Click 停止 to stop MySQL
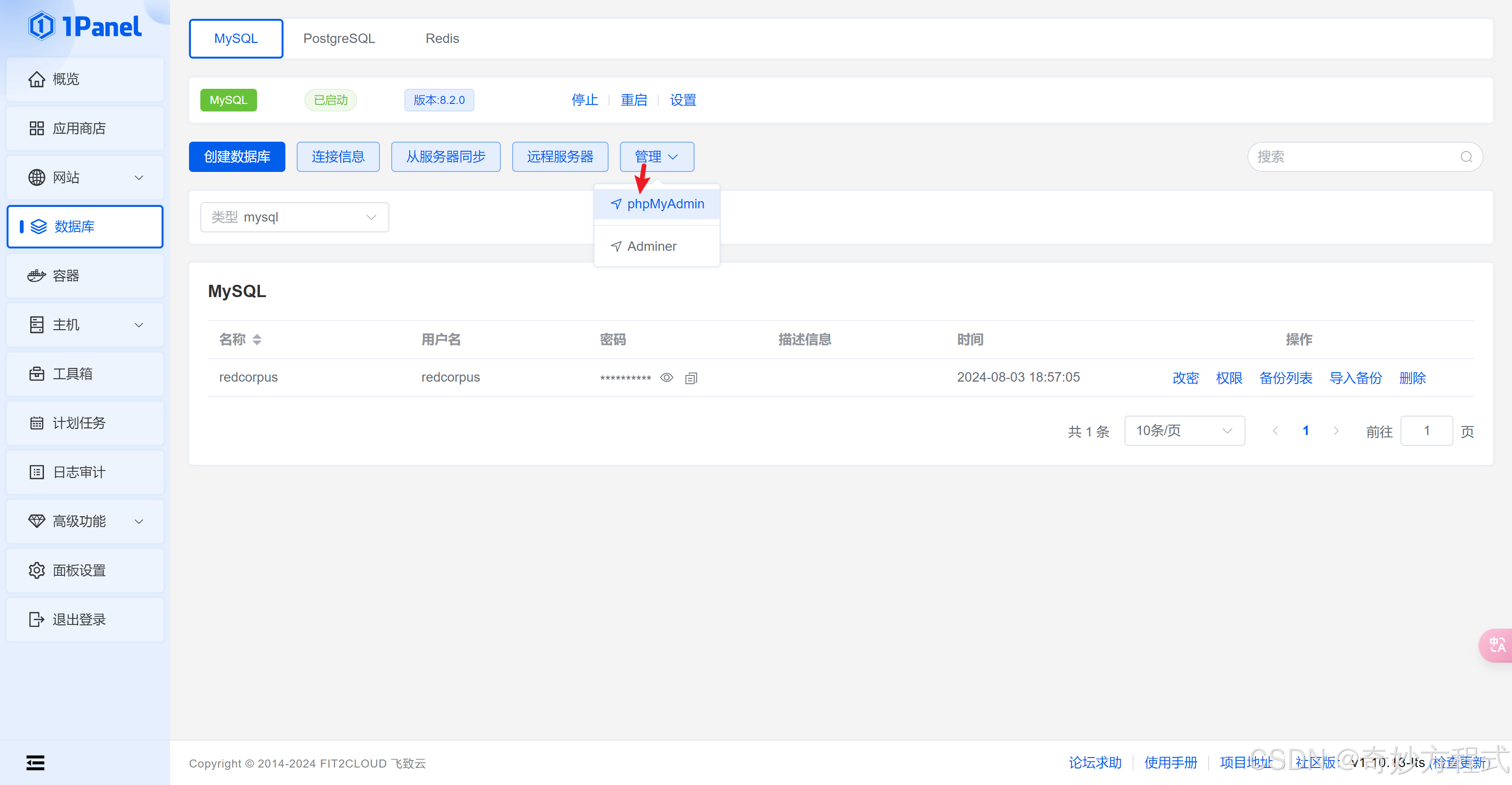This screenshot has height=785, width=1512. point(584,100)
